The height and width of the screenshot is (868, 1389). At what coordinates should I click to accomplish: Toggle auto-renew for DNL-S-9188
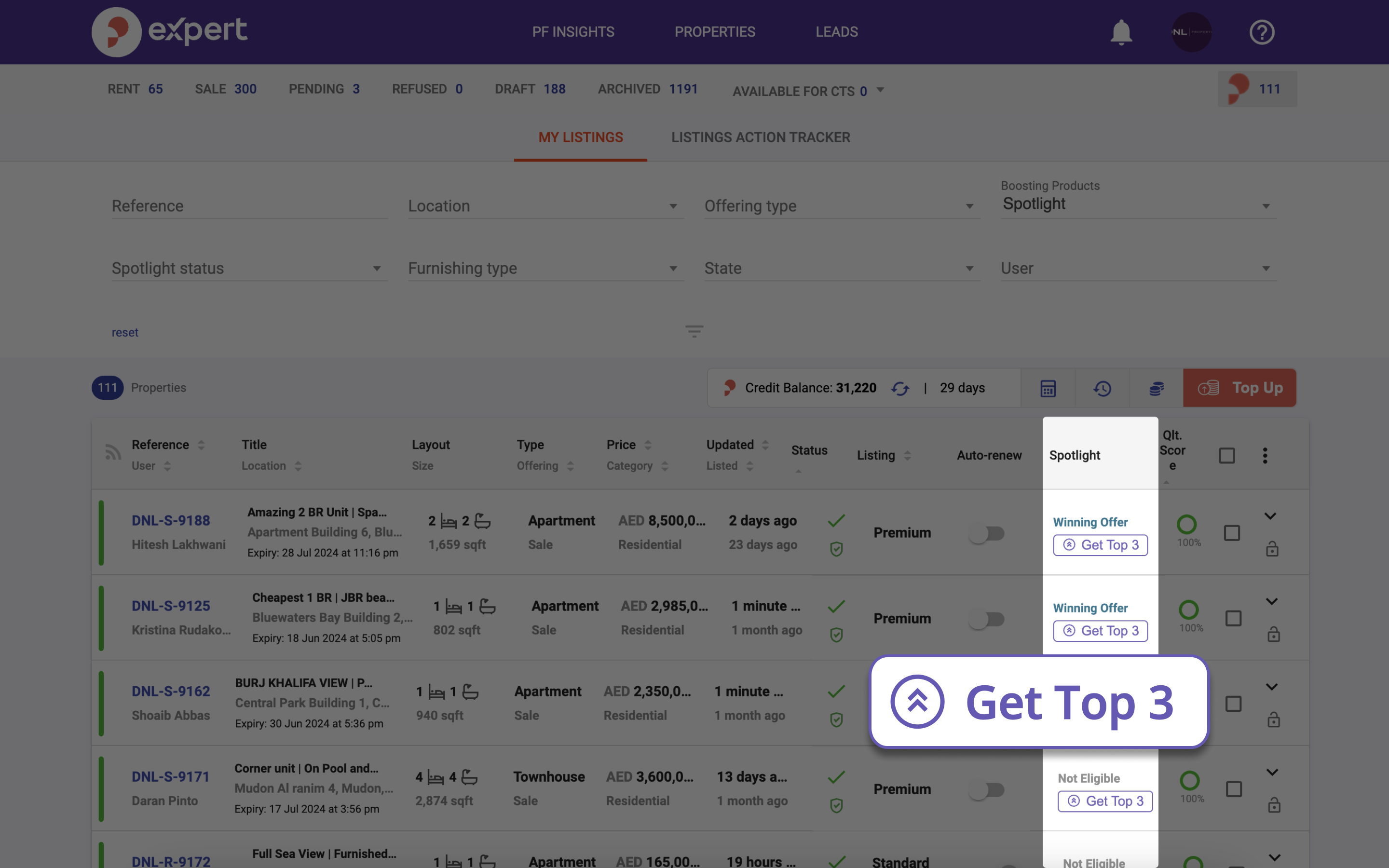[x=987, y=534]
